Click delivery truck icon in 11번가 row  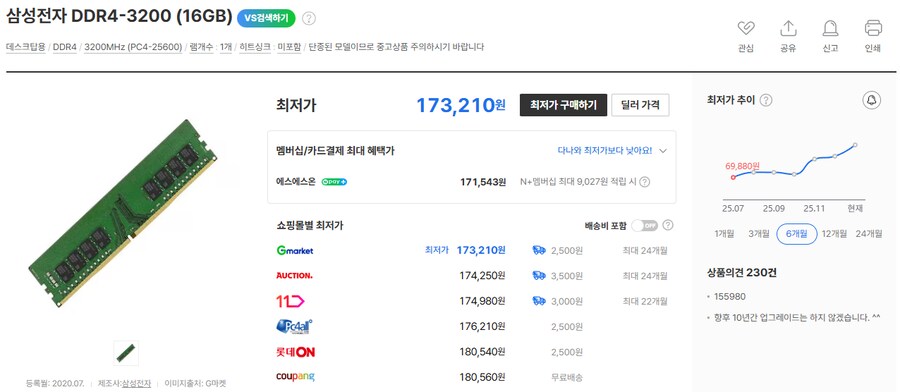[x=538, y=301]
